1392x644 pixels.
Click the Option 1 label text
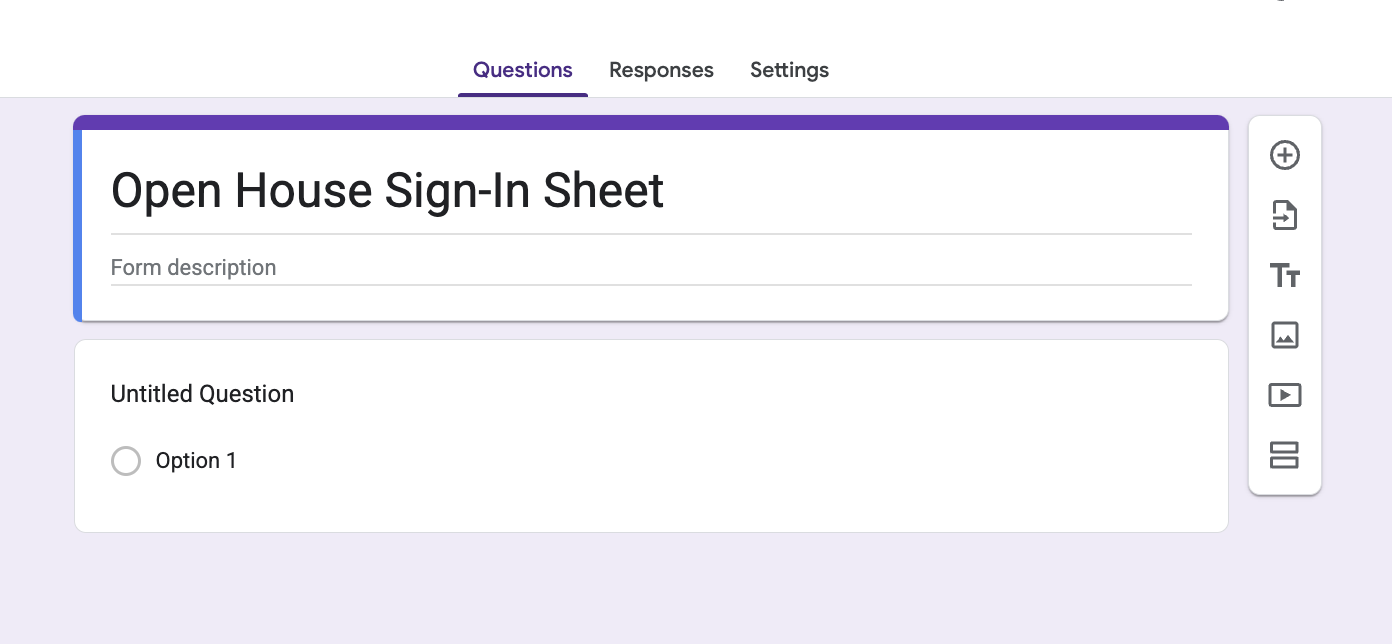coord(196,460)
